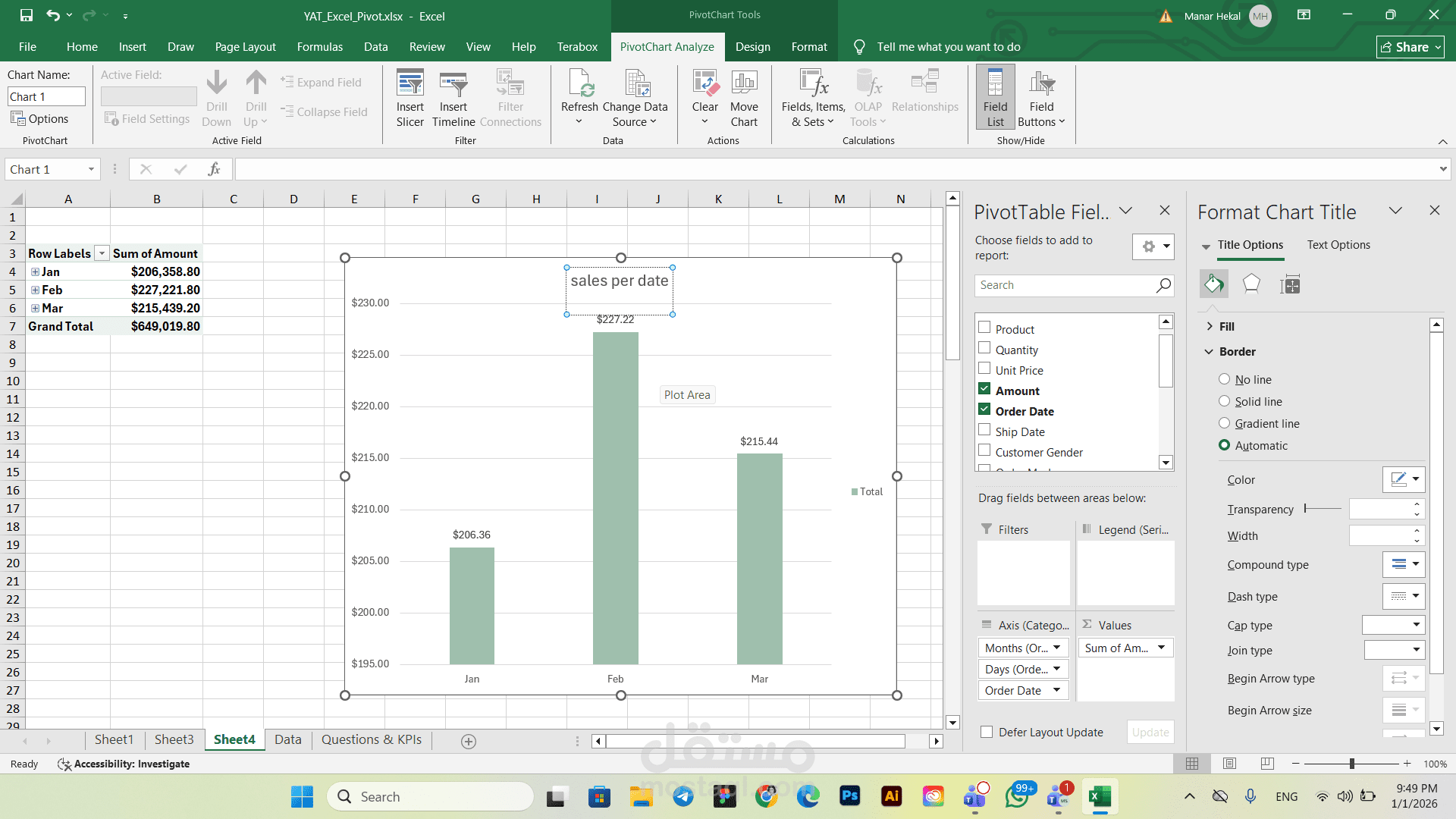Select the Solid line radio button
1456x819 pixels.
1224,401
